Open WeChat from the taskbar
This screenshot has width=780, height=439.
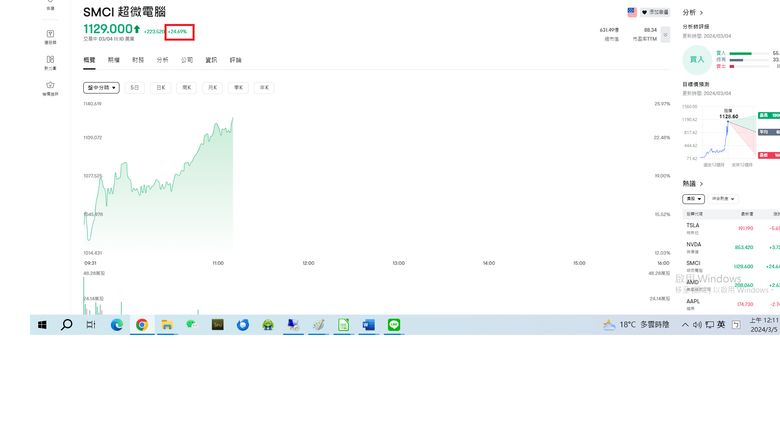(x=192, y=325)
